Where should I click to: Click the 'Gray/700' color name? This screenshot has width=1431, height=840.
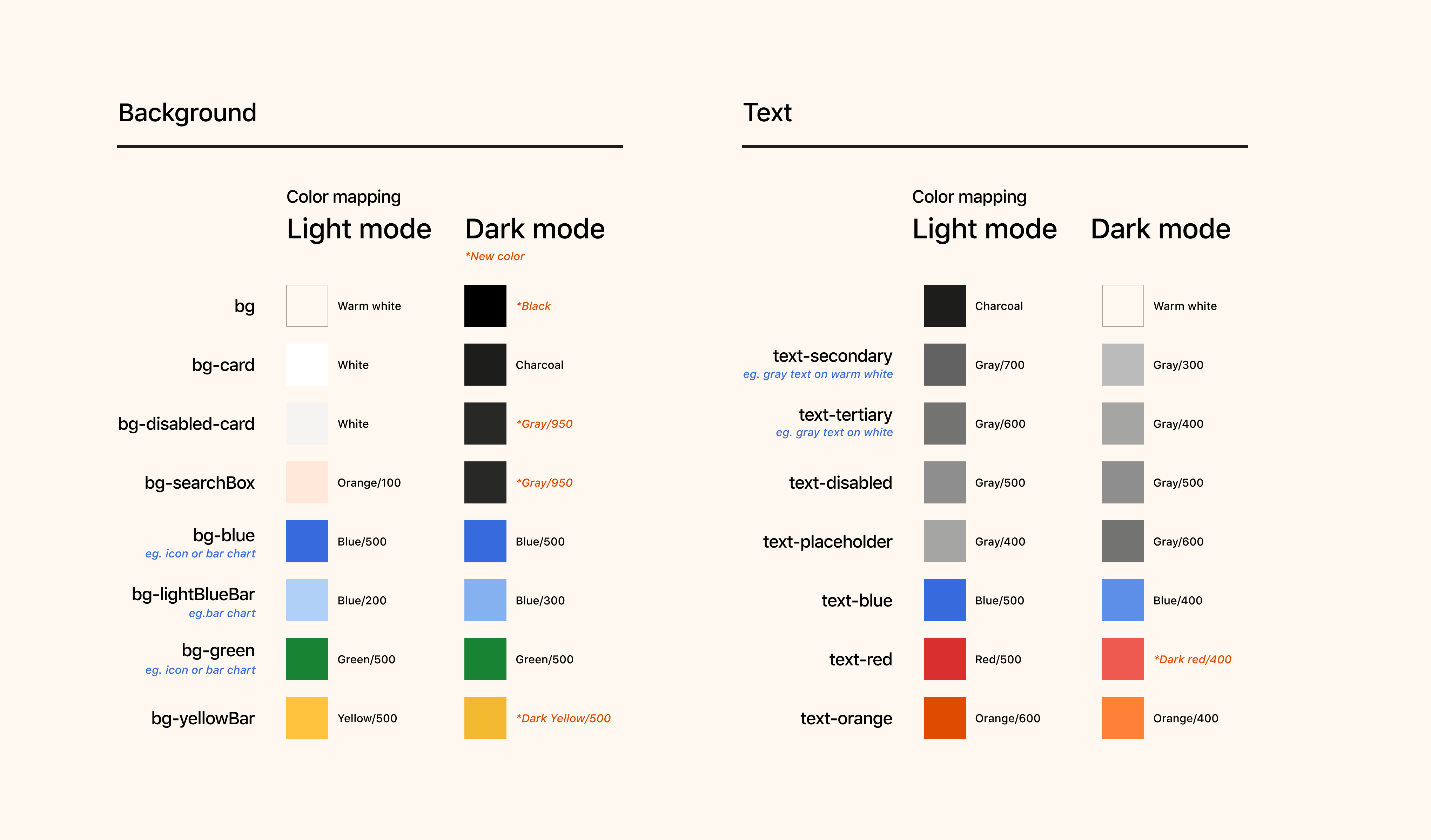(1000, 365)
